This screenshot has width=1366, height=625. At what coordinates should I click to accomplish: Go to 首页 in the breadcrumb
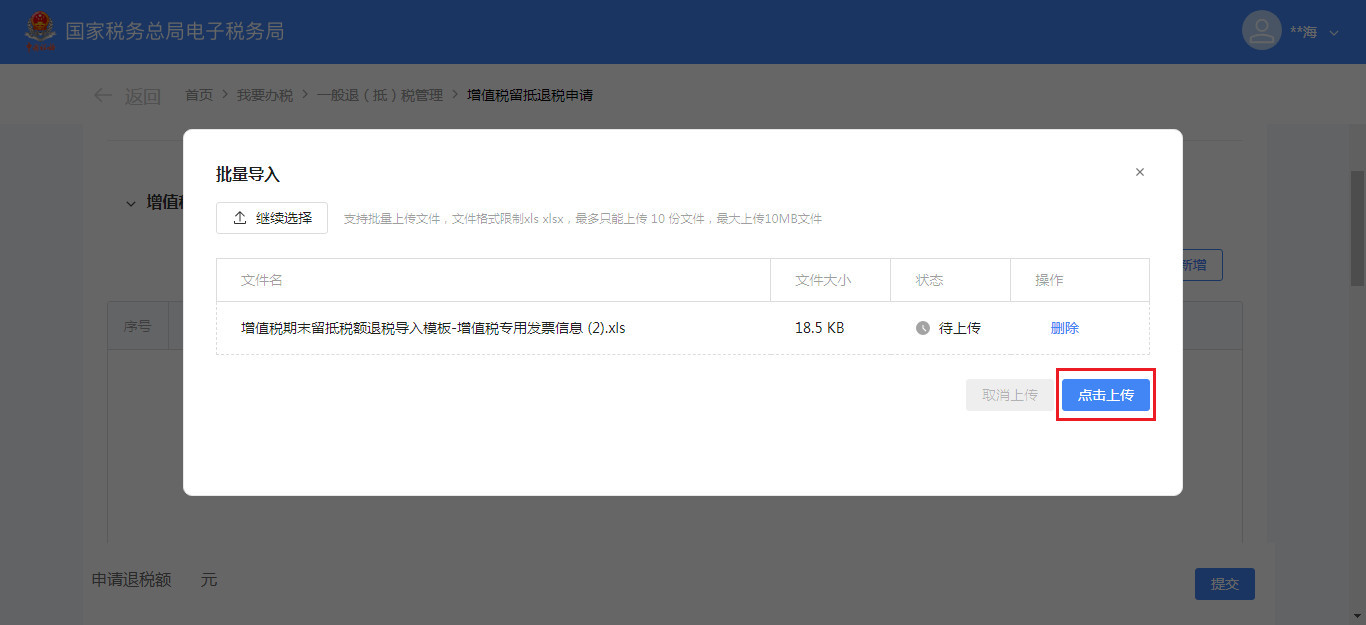coord(199,95)
